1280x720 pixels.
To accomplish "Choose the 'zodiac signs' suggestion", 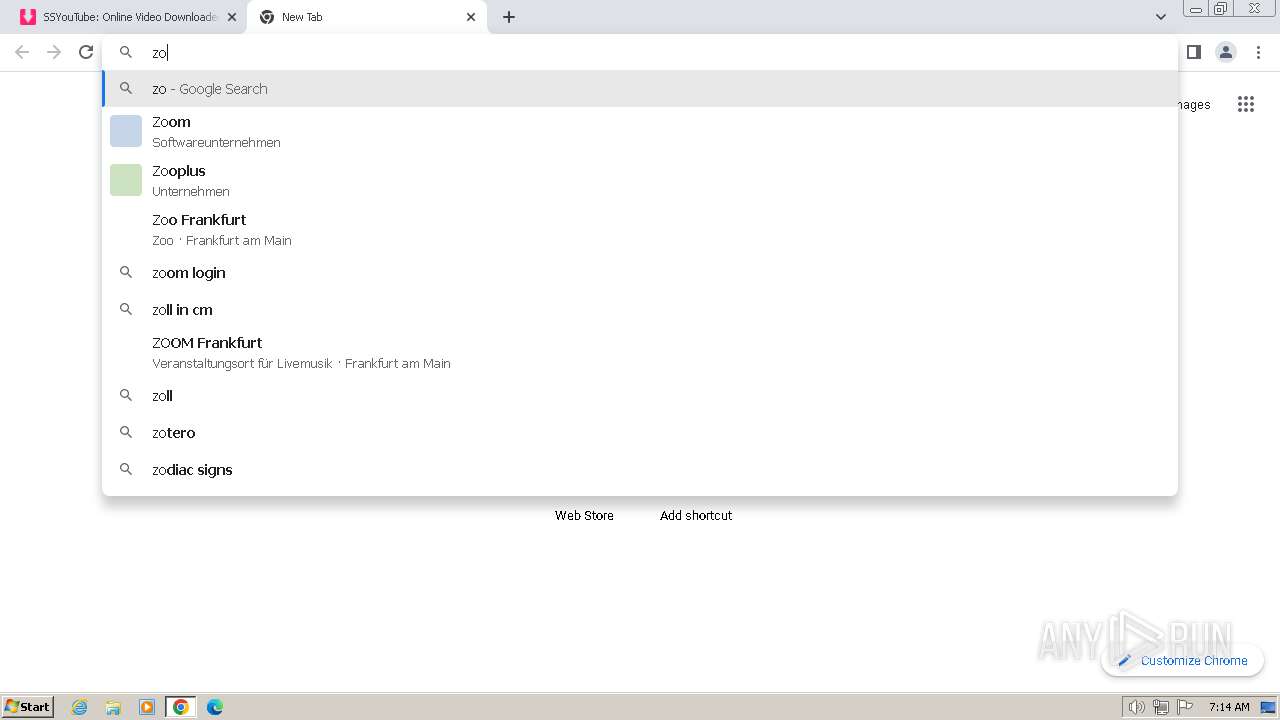I will point(640,470).
